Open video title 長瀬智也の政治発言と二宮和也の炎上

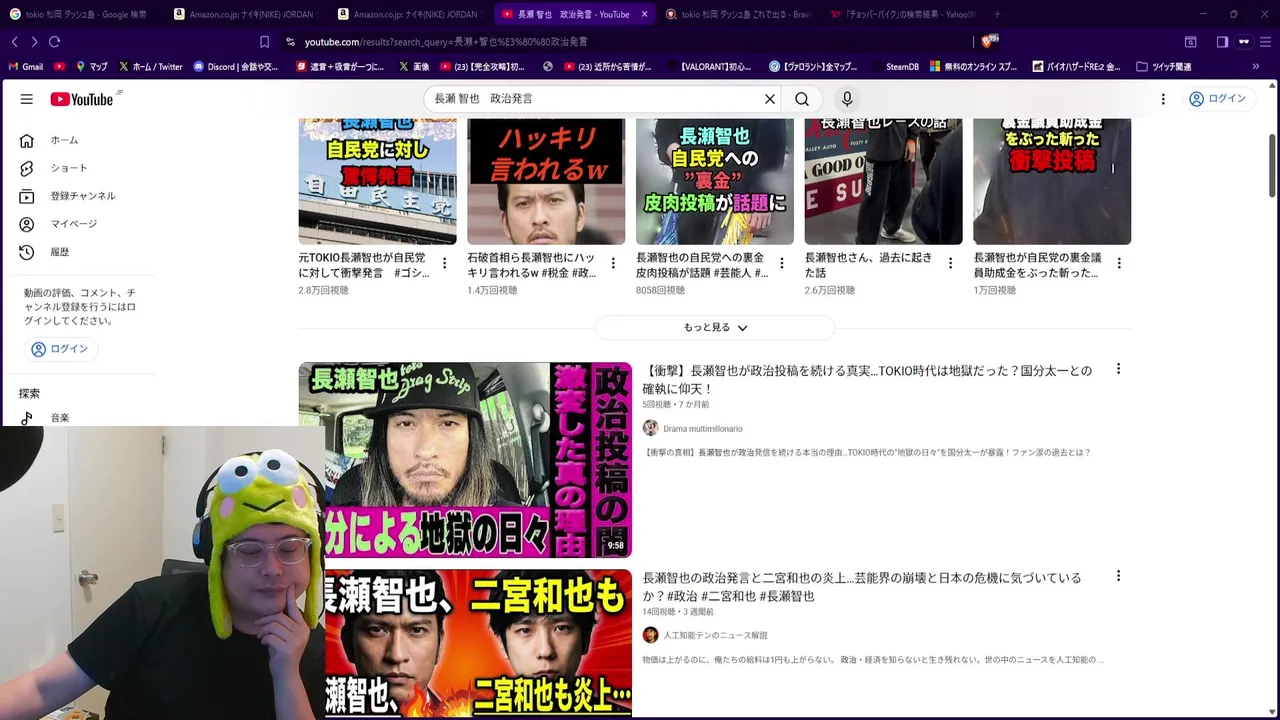click(862, 586)
